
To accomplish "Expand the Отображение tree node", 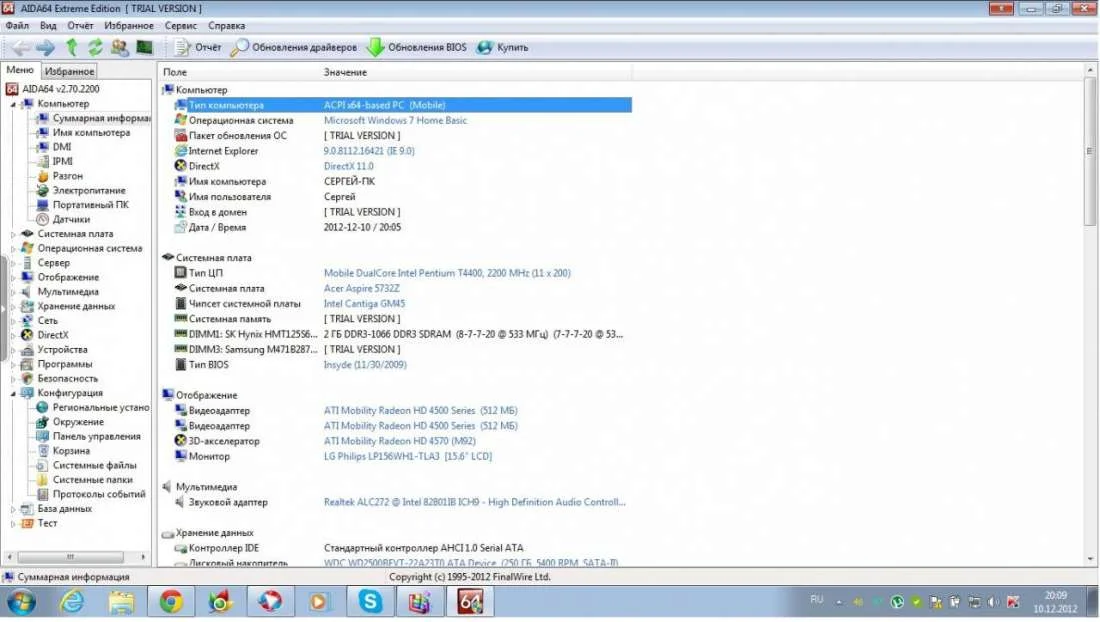I will tap(13, 278).
